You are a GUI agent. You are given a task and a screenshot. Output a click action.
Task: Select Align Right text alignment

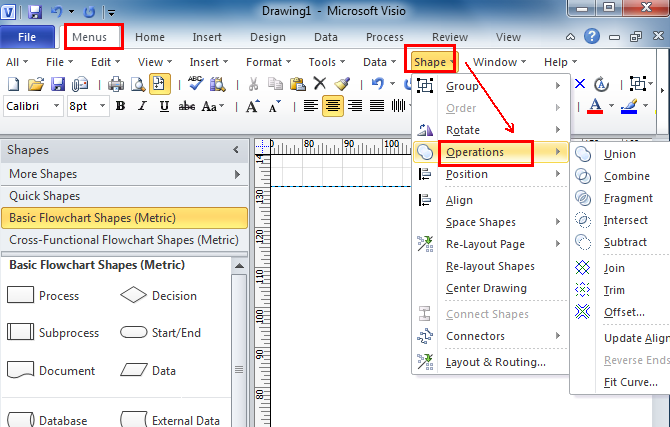355,106
